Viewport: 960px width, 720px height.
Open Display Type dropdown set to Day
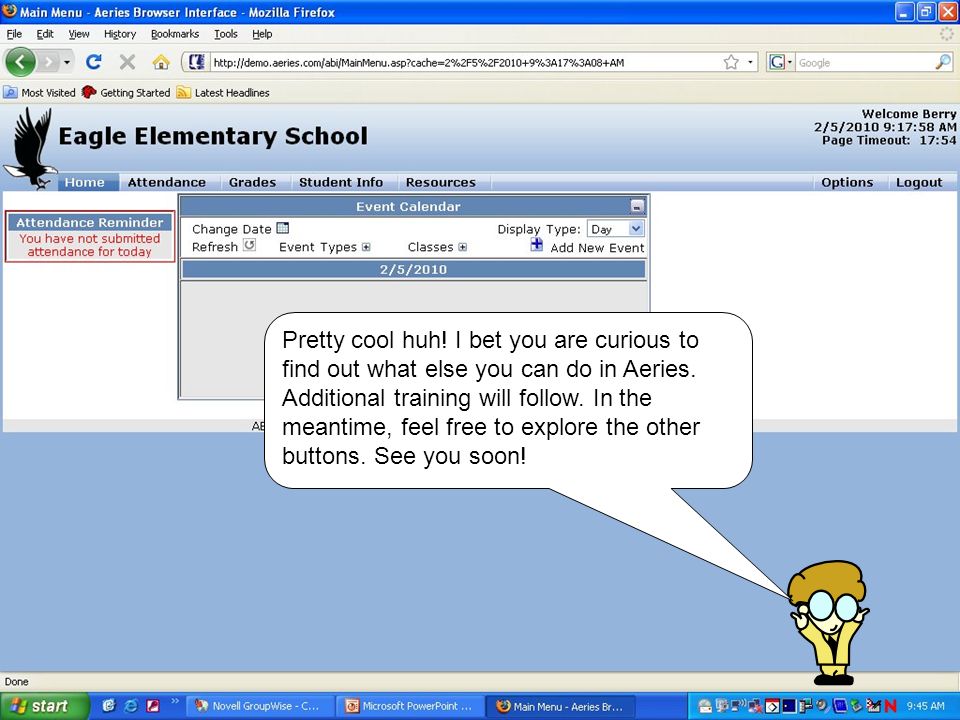click(615, 229)
